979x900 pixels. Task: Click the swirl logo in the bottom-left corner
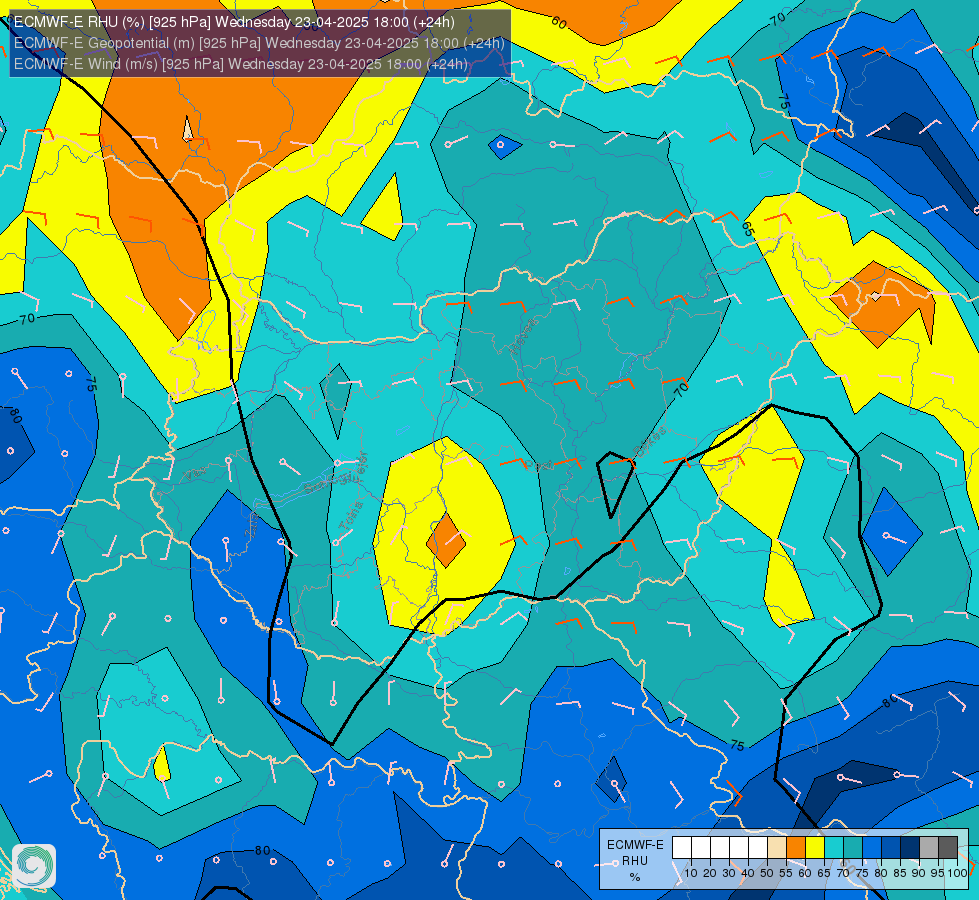point(34,866)
